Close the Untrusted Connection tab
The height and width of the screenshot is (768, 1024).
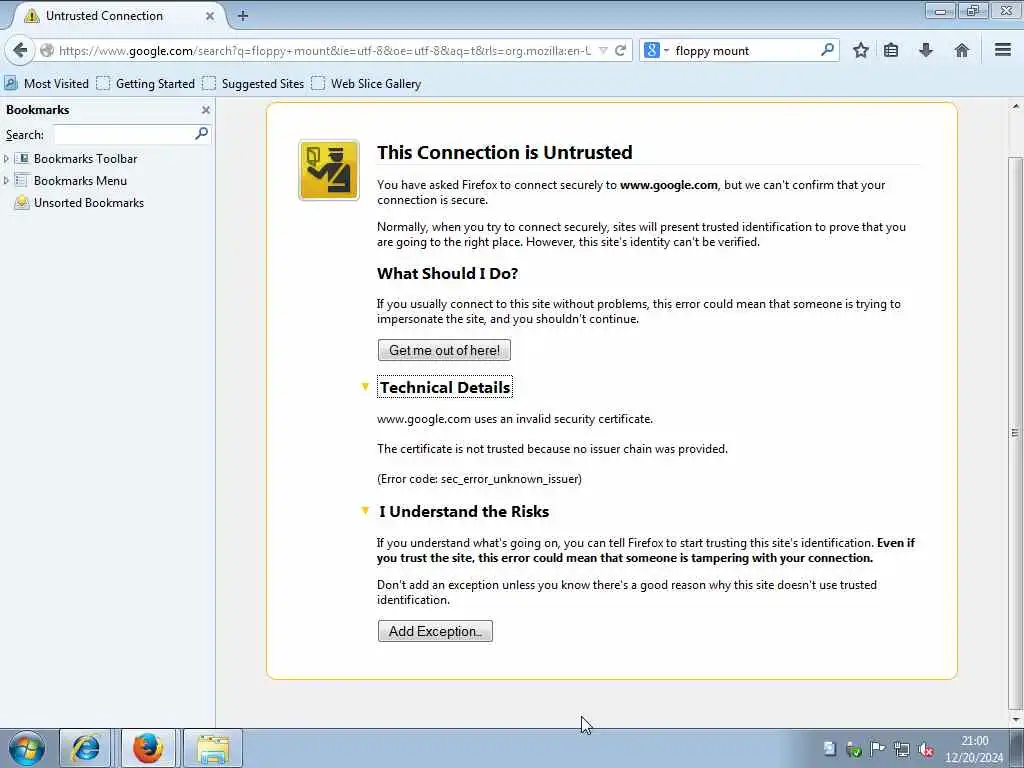click(210, 16)
